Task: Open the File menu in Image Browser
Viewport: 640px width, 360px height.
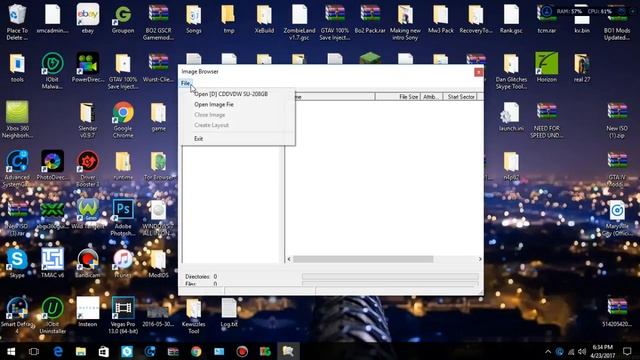Action: (185, 84)
